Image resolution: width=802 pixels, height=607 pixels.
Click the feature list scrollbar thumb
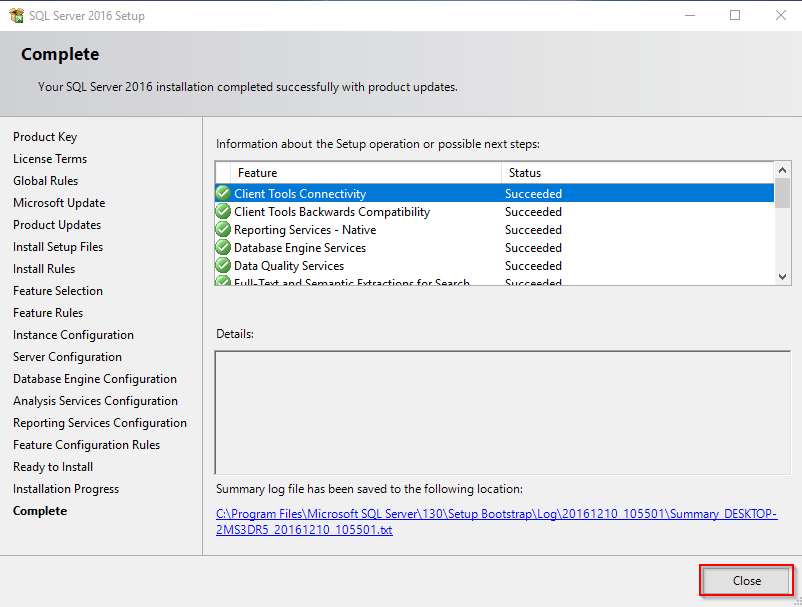coord(782,193)
